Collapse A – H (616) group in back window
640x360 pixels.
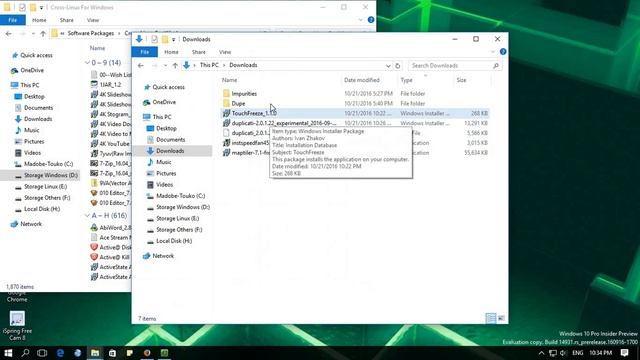pyautogui.click(x=87, y=216)
